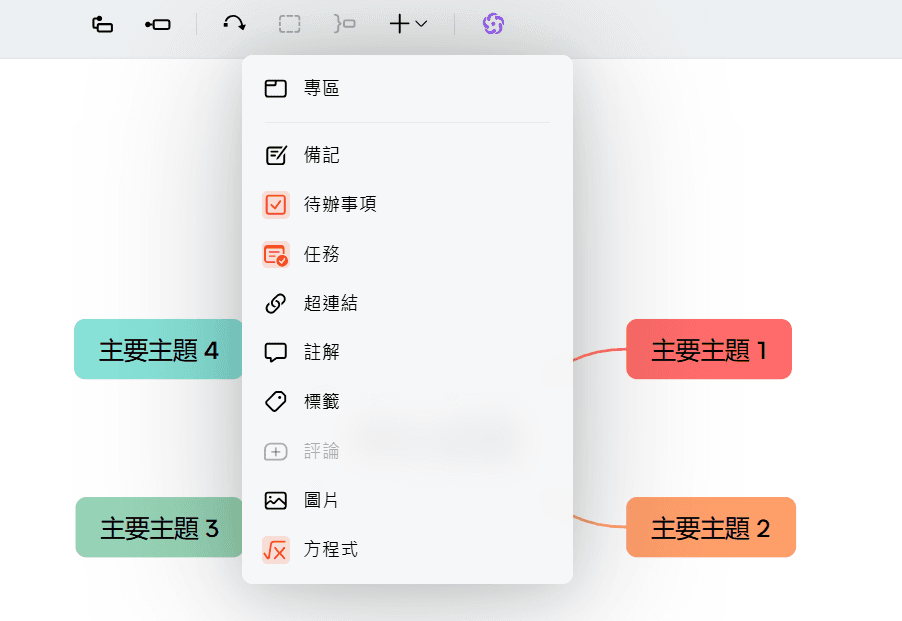Open the purple AI assistant icon
The height and width of the screenshot is (621, 902).
[x=492, y=23]
